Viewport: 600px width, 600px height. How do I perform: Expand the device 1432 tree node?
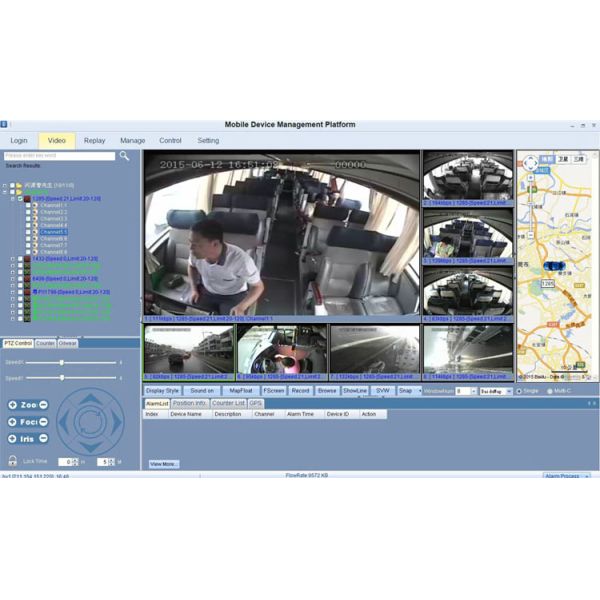click(x=11, y=258)
